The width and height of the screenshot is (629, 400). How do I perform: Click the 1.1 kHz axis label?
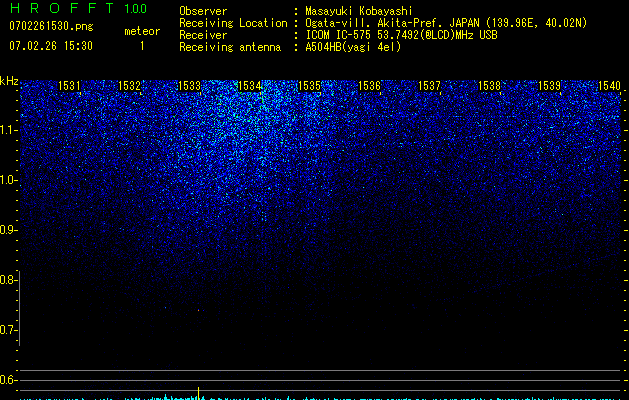8,130
